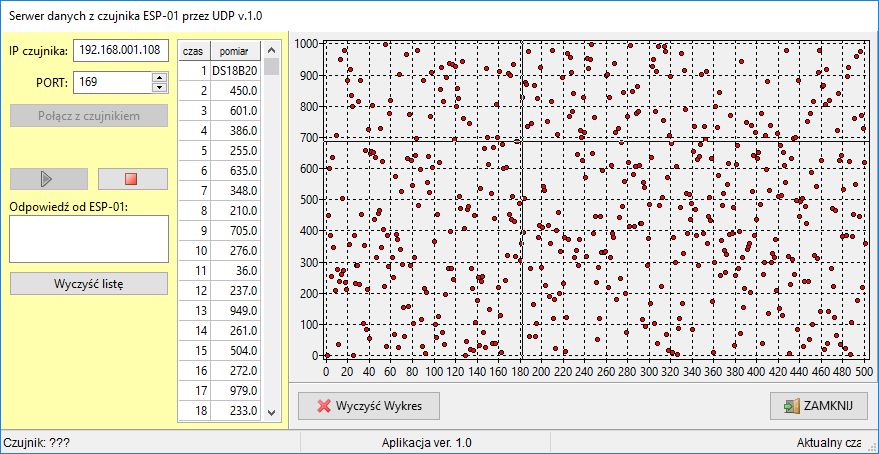Click the Wyczyść Wykres button
The width and height of the screenshot is (879, 454).
click(369, 406)
